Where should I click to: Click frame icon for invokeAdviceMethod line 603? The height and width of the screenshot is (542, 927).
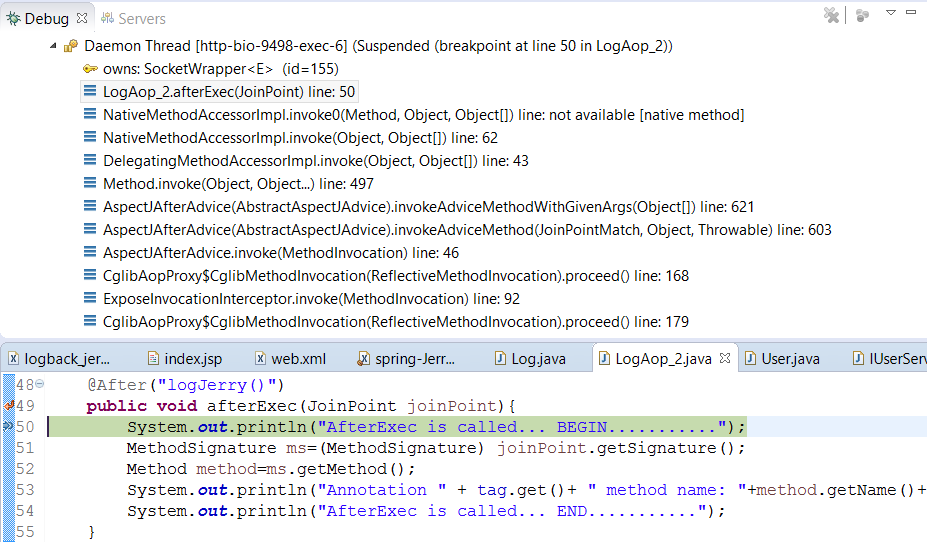(90, 229)
